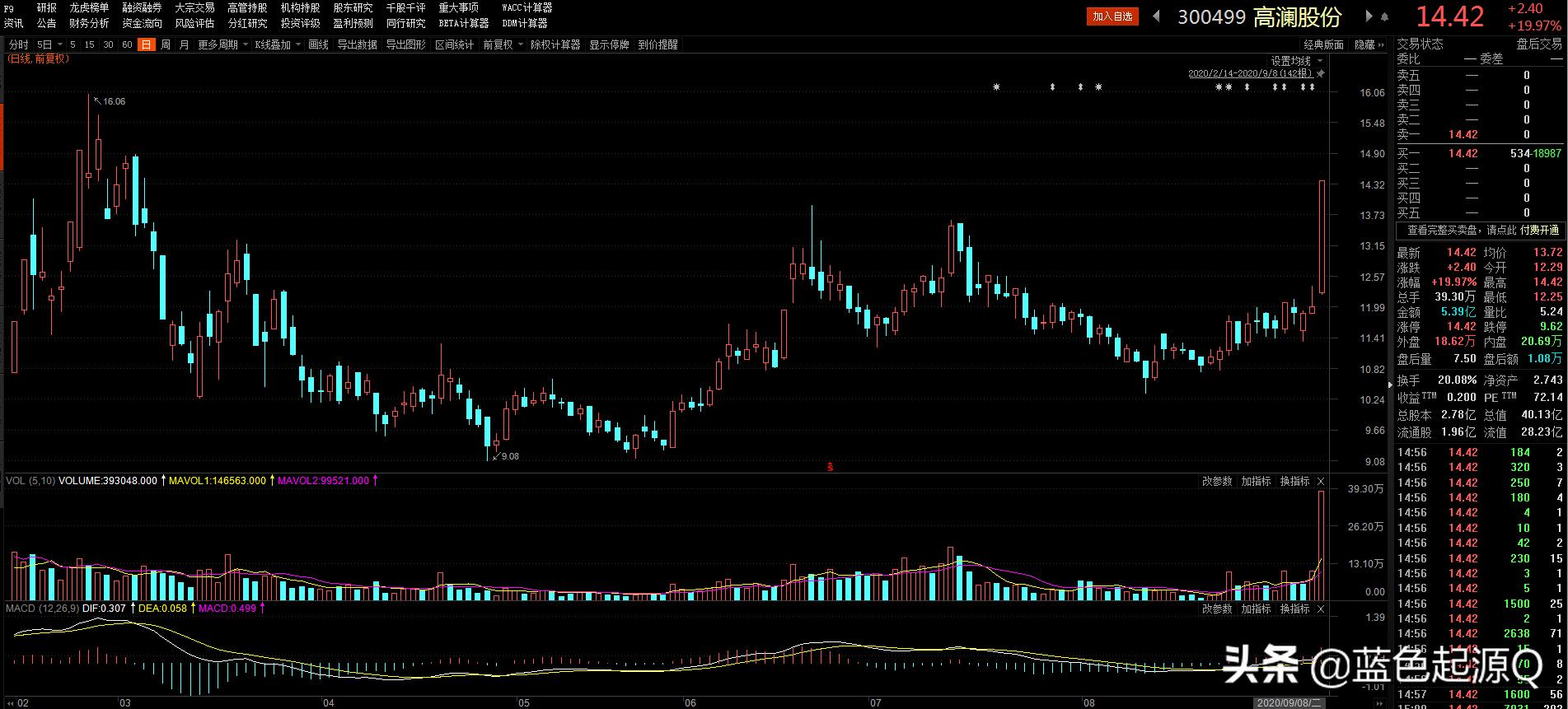Open the 龙虎榜单 menu item
Viewport: 1568px width, 709px height.
click(x=89, y=8)
